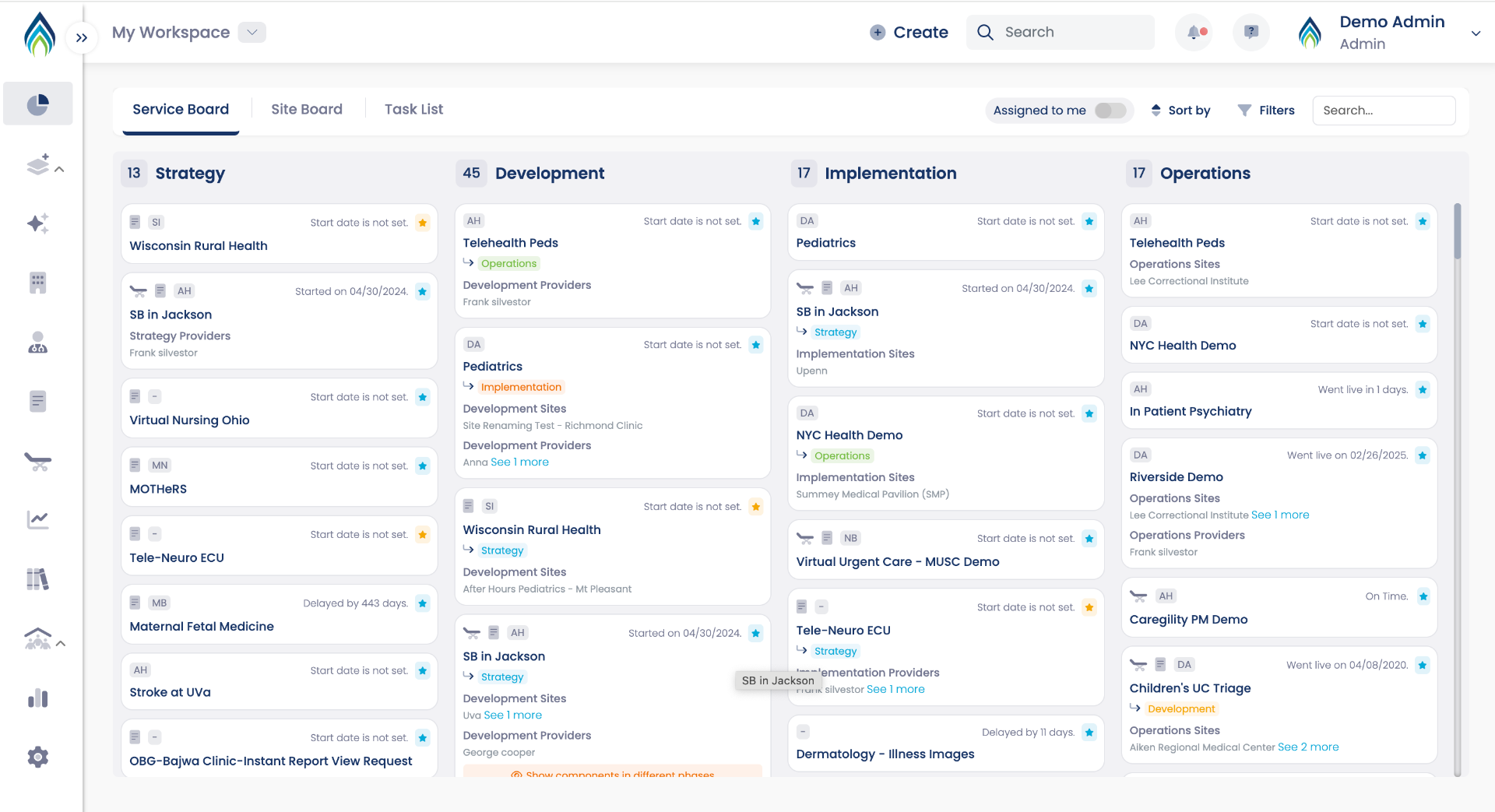The height and width of the screenshot is (812, 1495).
Task: Click See 1 more on Tele-Neuro ECU providers
Action: (x=895, y=690)
